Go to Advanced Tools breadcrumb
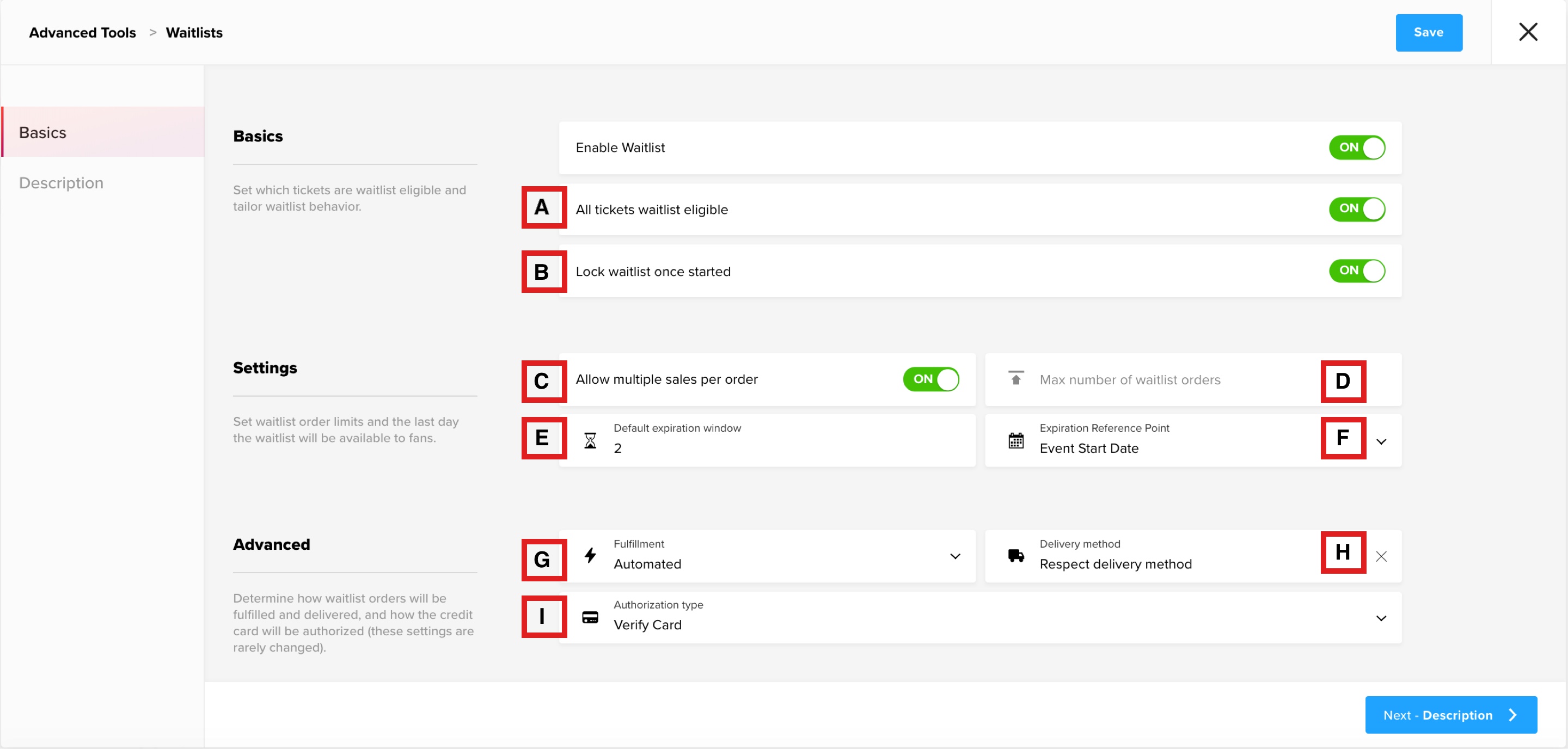 pos(82,32)
